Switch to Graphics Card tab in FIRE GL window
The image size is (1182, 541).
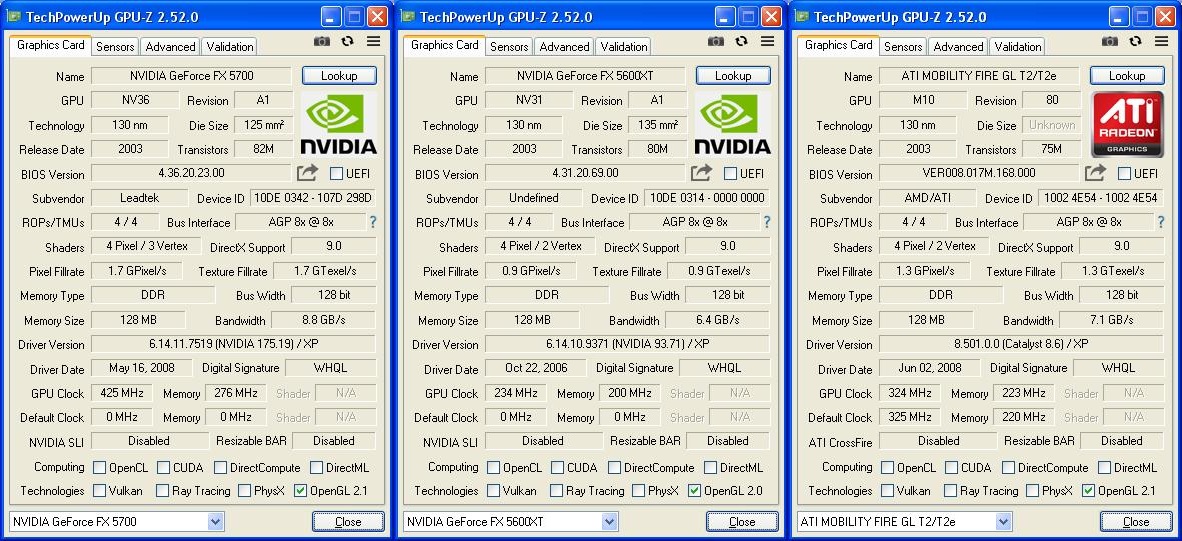pos(838,45)
